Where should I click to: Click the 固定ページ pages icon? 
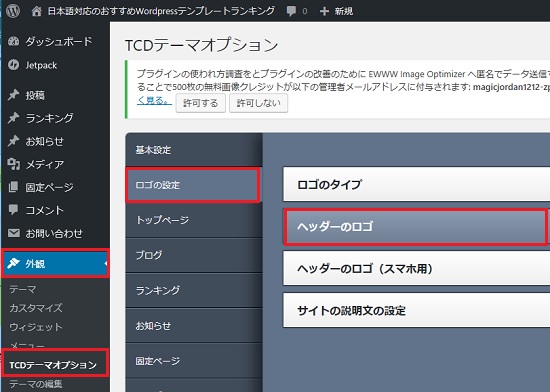tap(13, 187)
